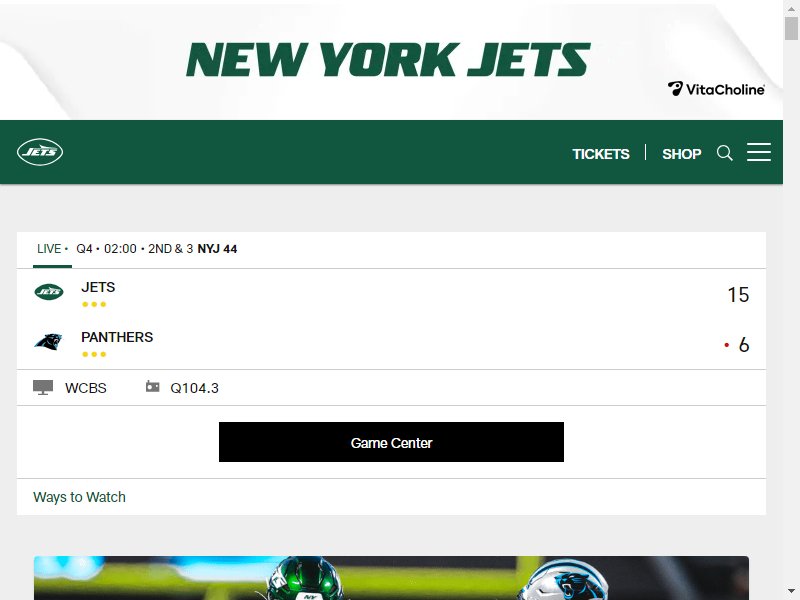800x600 pixels.
Task: Click the scrollbar down arrow
Action: 791,591
